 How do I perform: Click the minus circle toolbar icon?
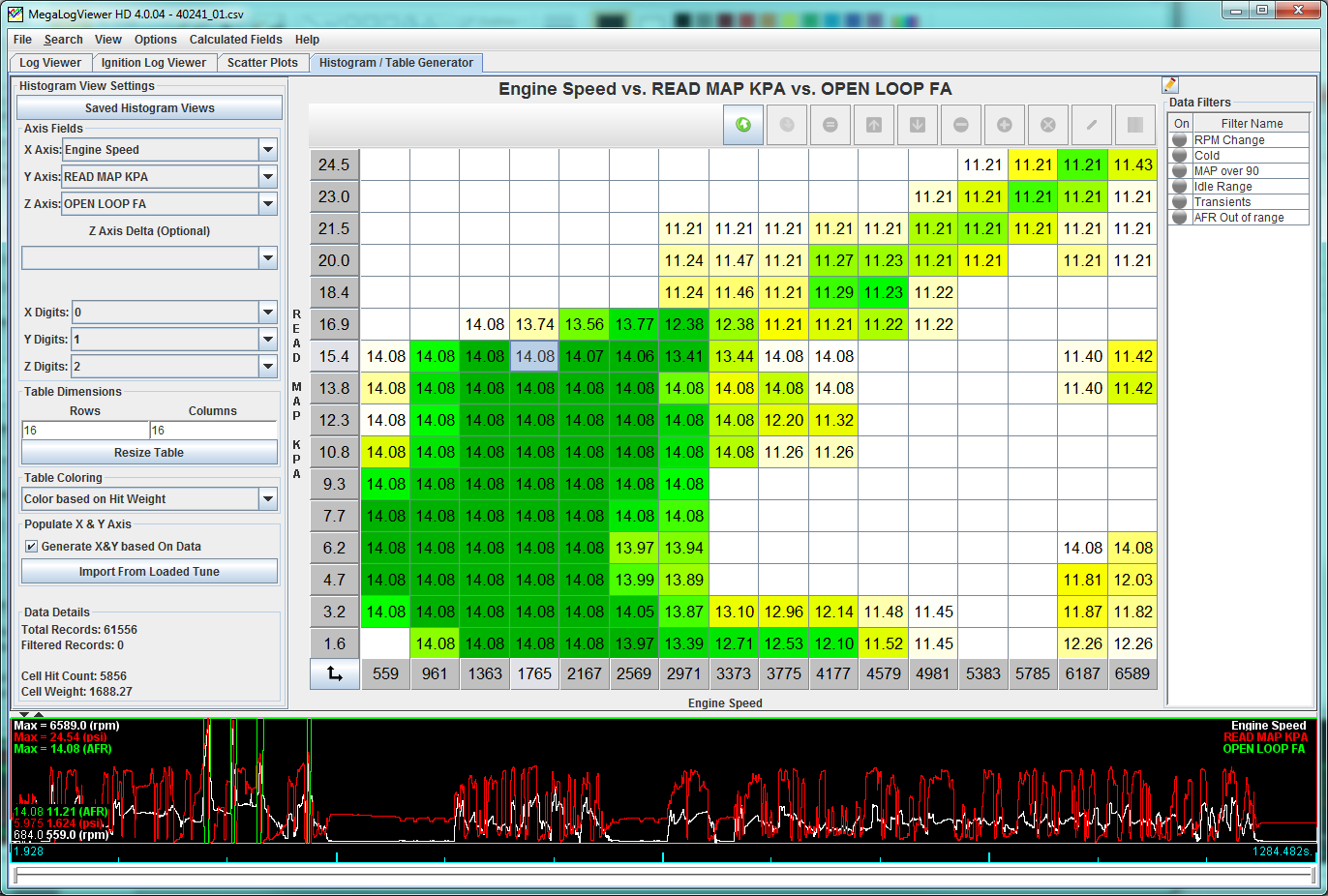click(961, 125)
